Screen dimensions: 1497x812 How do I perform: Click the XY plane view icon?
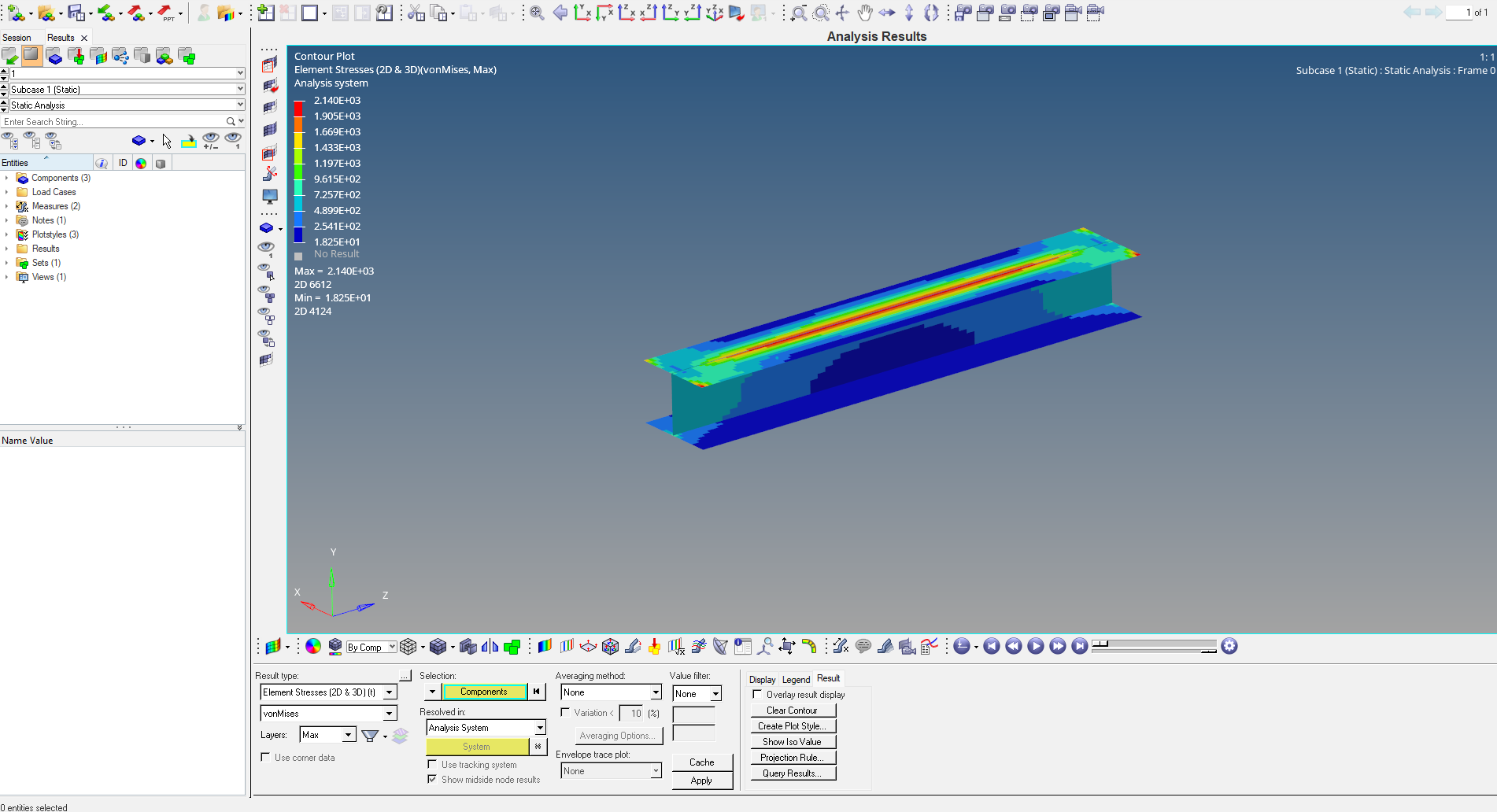click(582, 13)
